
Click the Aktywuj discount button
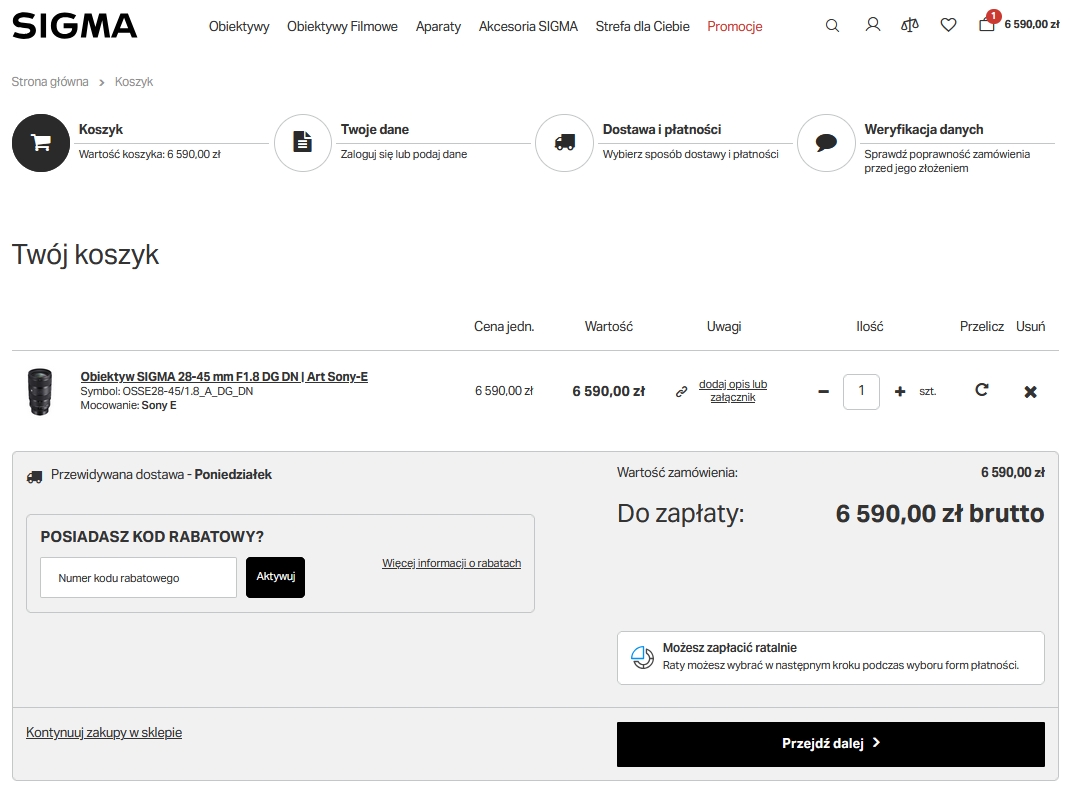(x=275, y=577)
